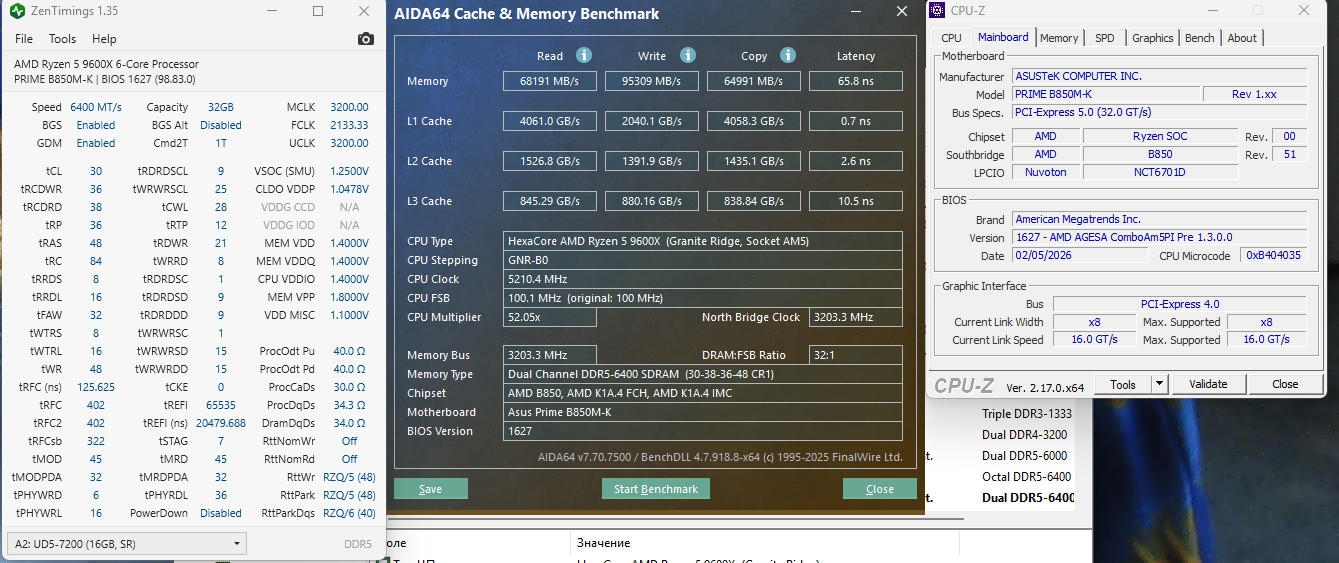
Task: Click the Validate button in CPU-Z
Action: coord(1207,384)
